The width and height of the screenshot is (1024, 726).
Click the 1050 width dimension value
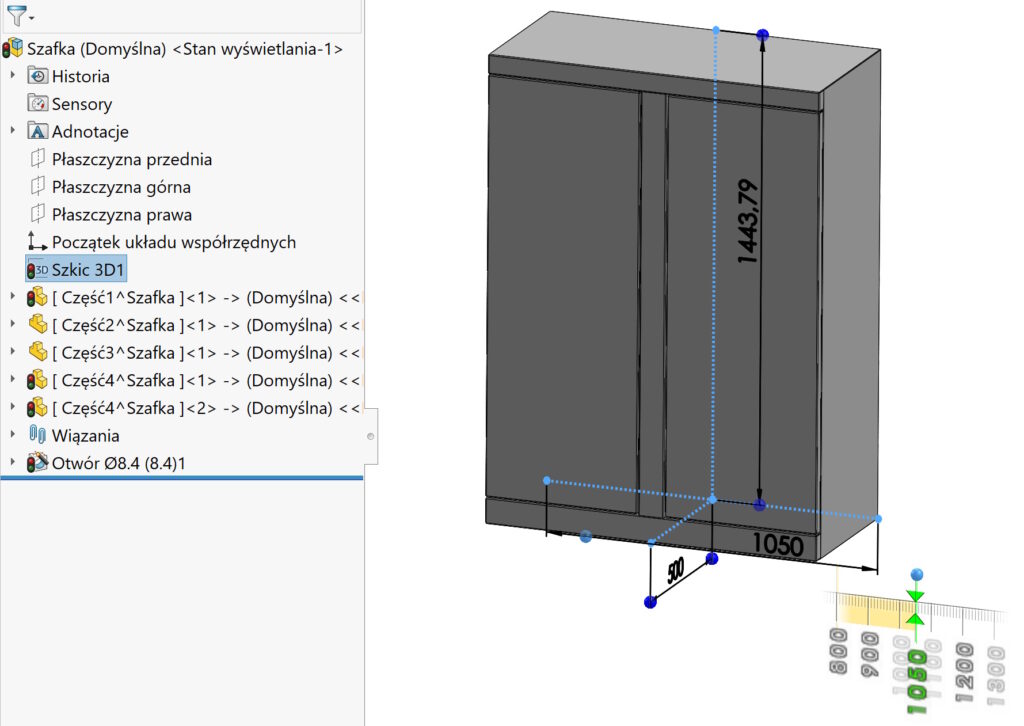778,545
